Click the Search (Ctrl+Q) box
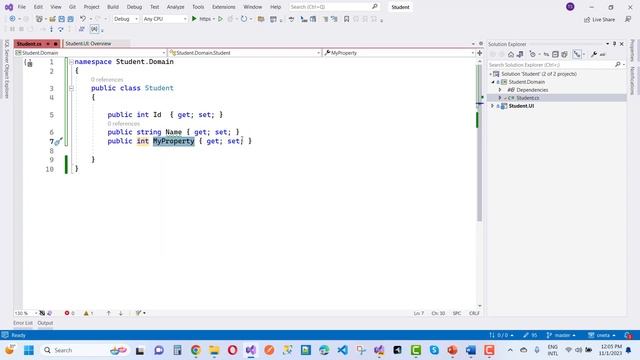 (334, 7)
